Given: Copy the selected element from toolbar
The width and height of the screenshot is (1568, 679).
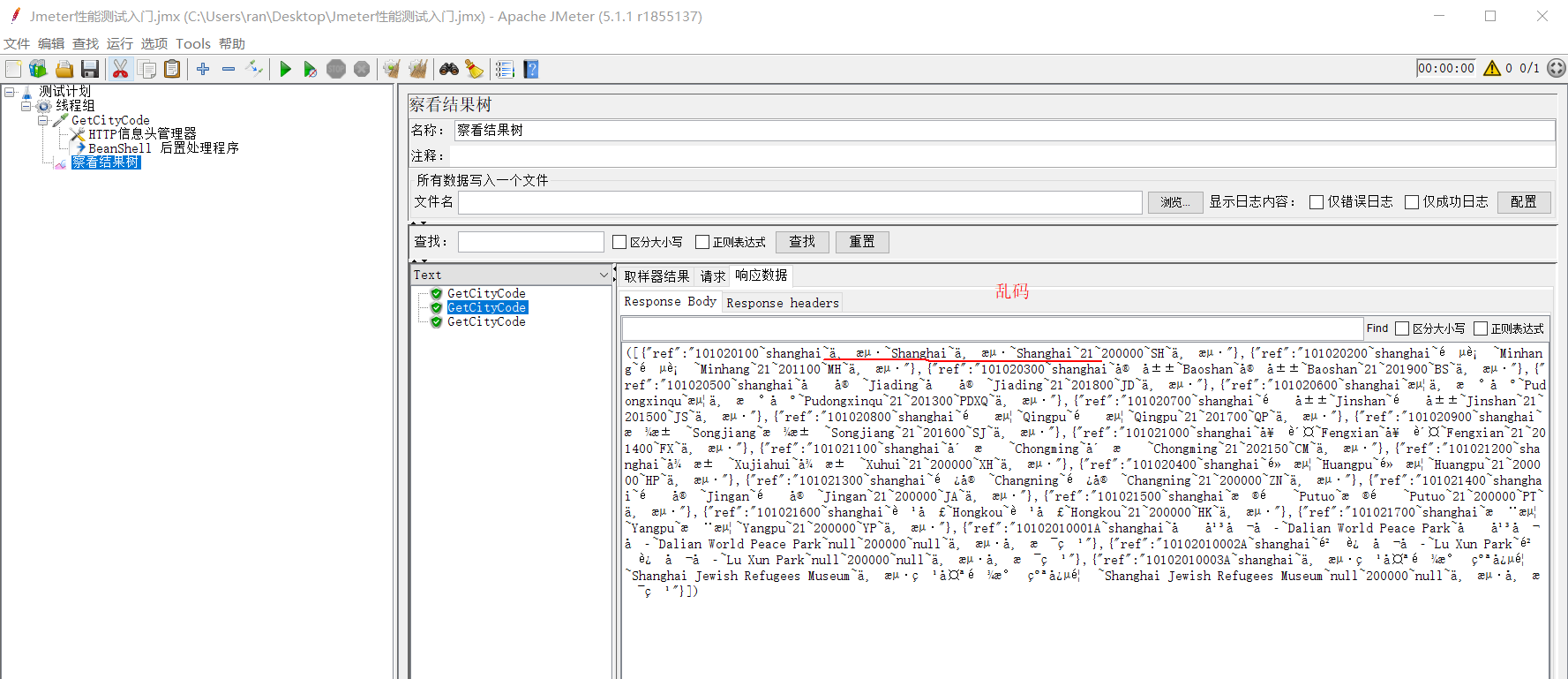Looking at the screenshot, I should coord(146,69).
